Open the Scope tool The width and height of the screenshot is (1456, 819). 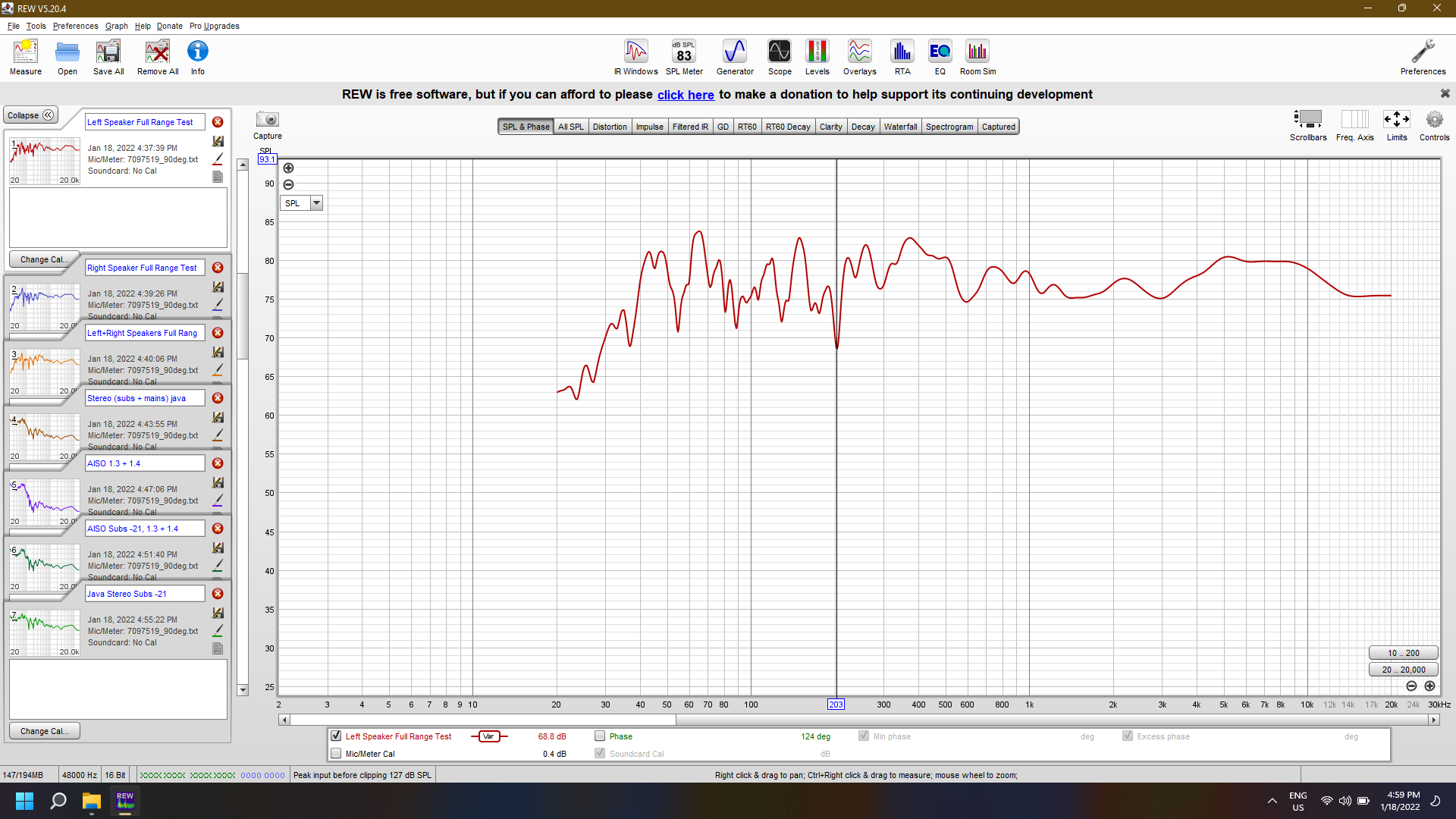click(x=780, y=57)
